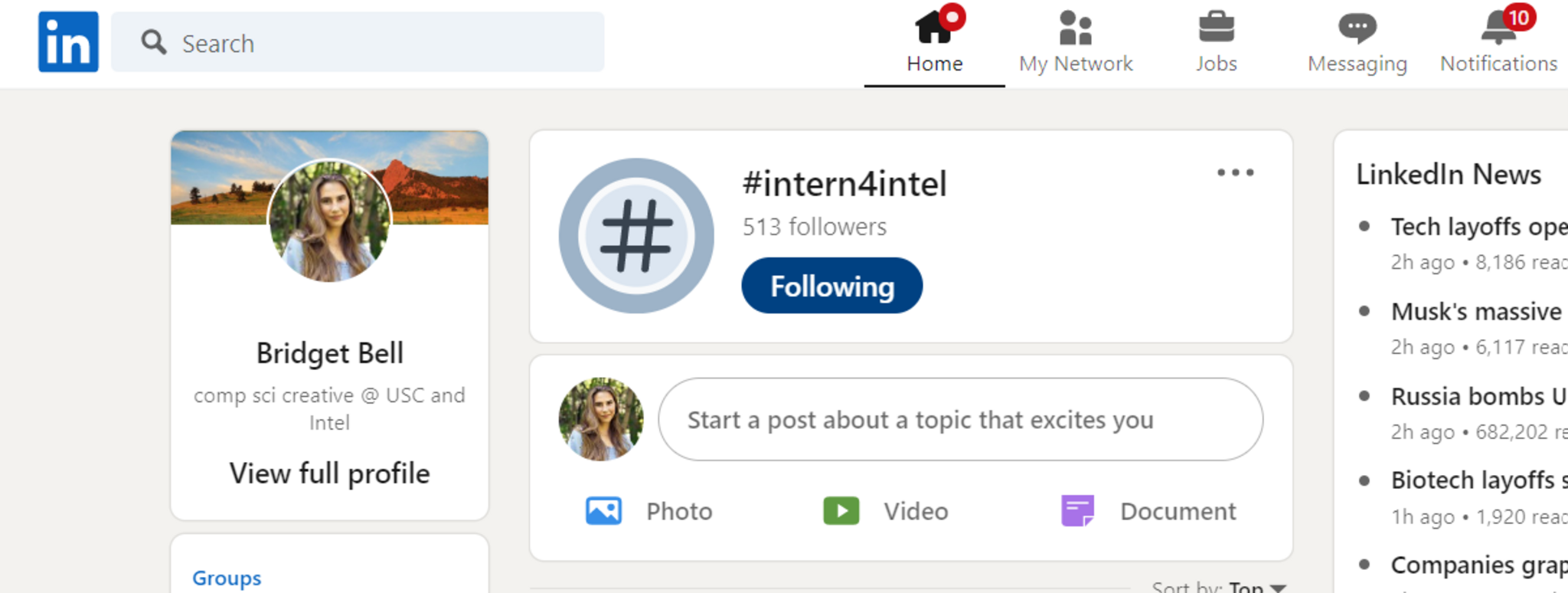Open the hashtag card three-dot menu
This screenshot has height=593, width=1568.
point(1236,173)
